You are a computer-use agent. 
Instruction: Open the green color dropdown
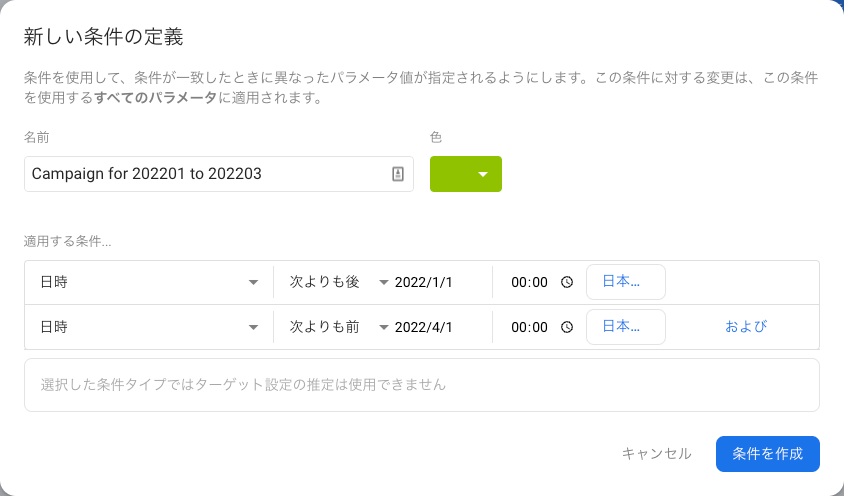click(466, 174)
